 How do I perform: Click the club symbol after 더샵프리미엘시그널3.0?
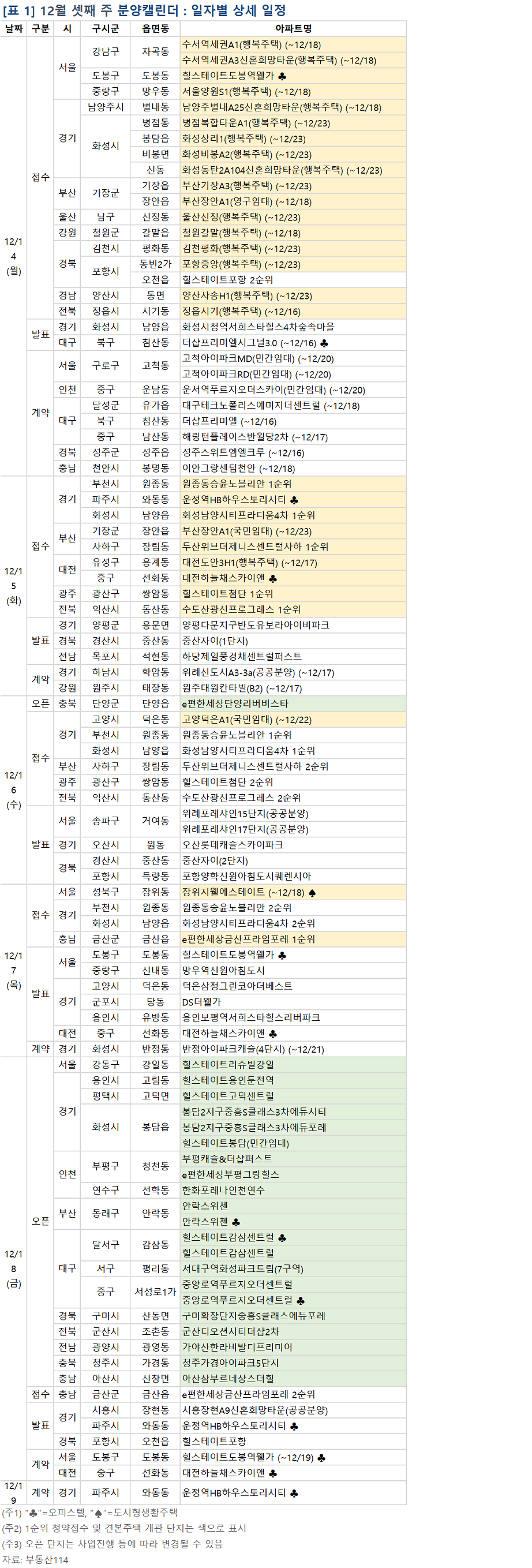[x=324, y=343]
